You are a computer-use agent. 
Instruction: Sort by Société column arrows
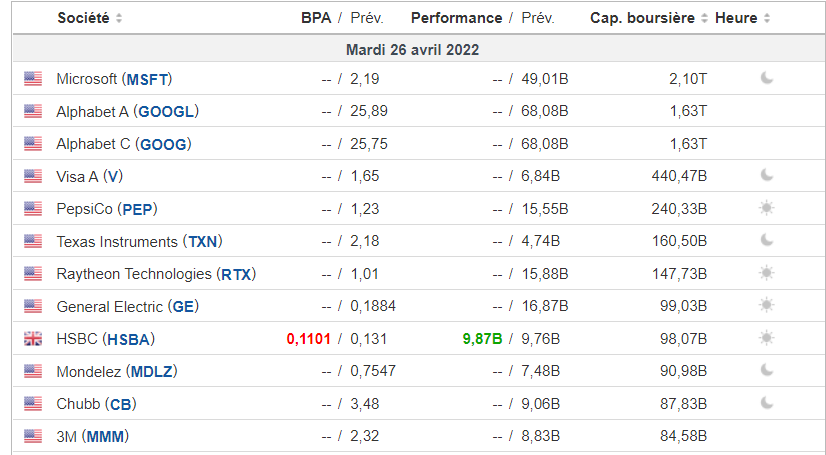120,19
